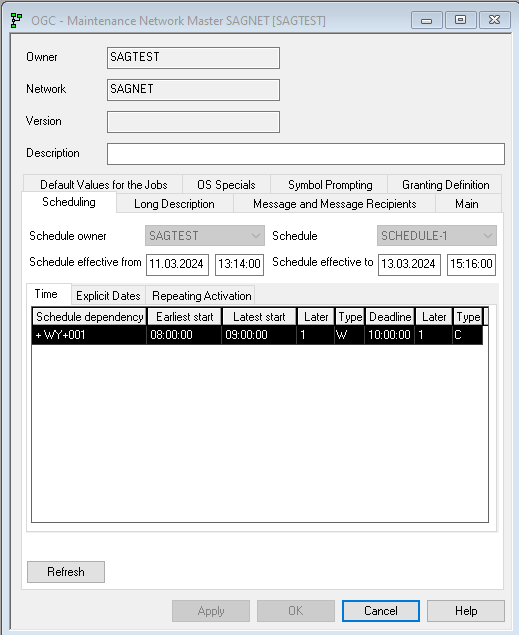Screen dimensions: 519x635
Task: Click the network tree icon in title bar
Action: [16, 20]
